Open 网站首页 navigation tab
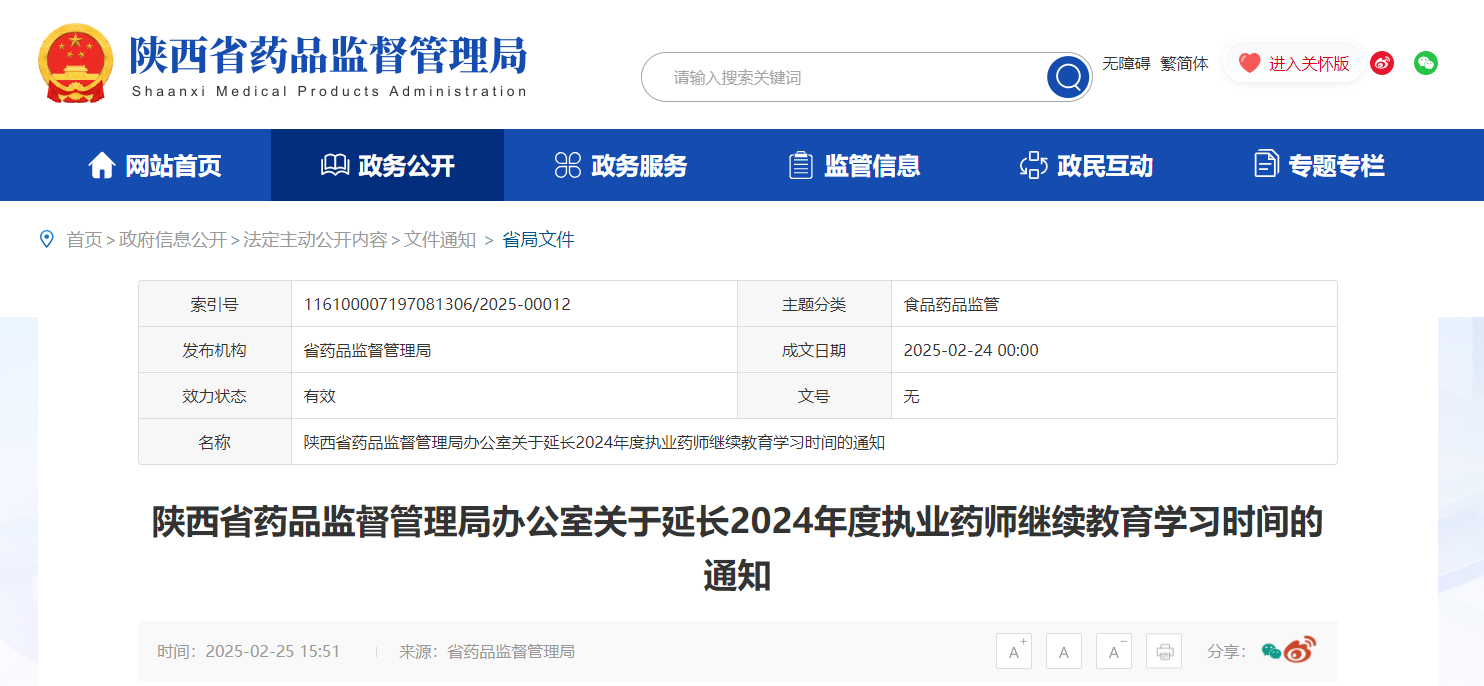 pos(155,165)
